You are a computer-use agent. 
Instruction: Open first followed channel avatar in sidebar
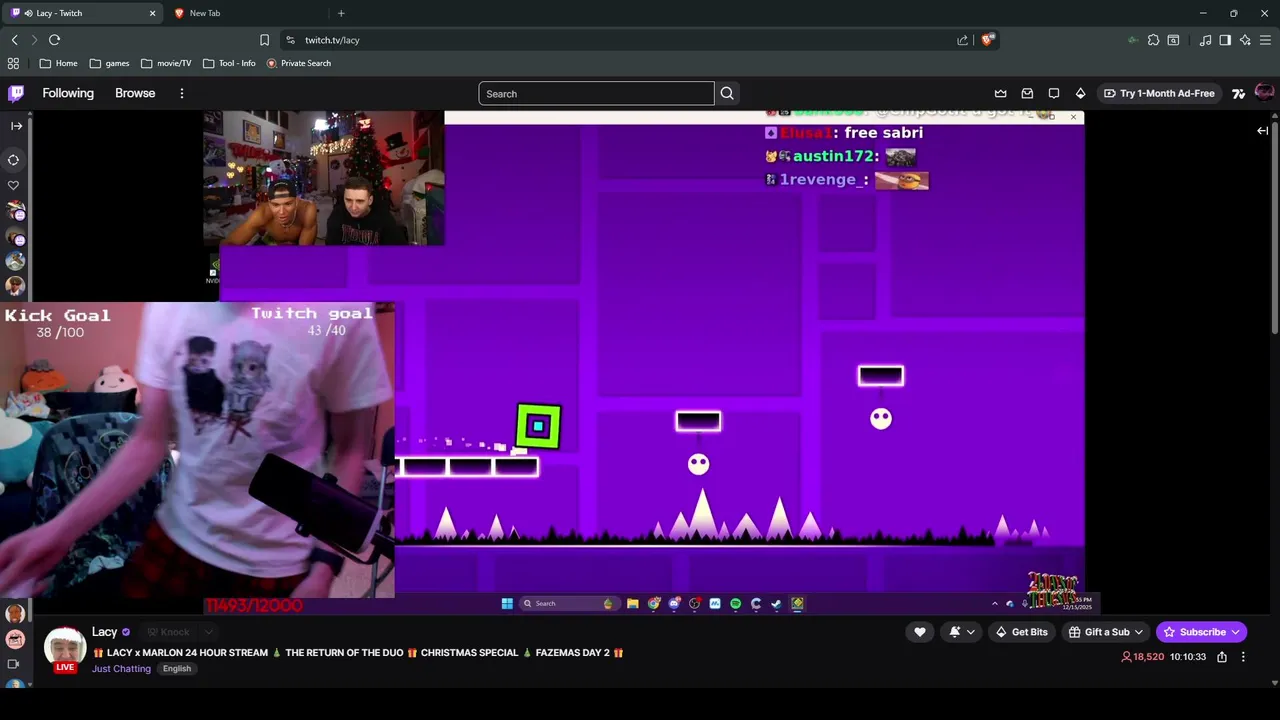point(15,211)
